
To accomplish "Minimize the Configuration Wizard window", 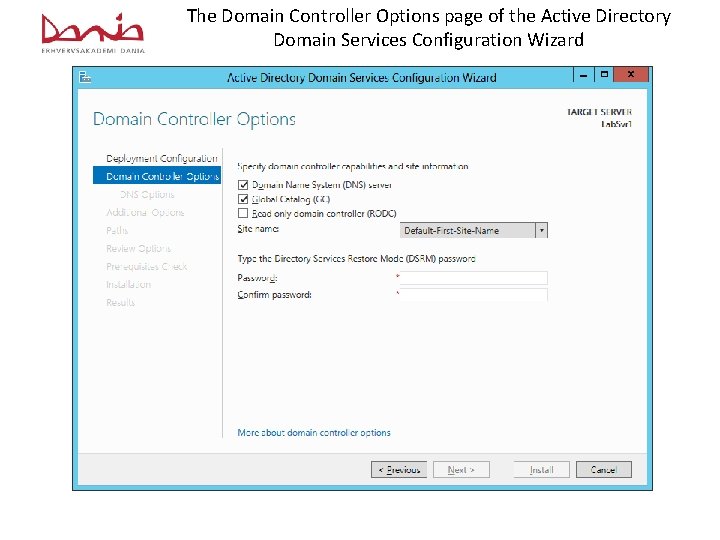I will pos(584,75).
